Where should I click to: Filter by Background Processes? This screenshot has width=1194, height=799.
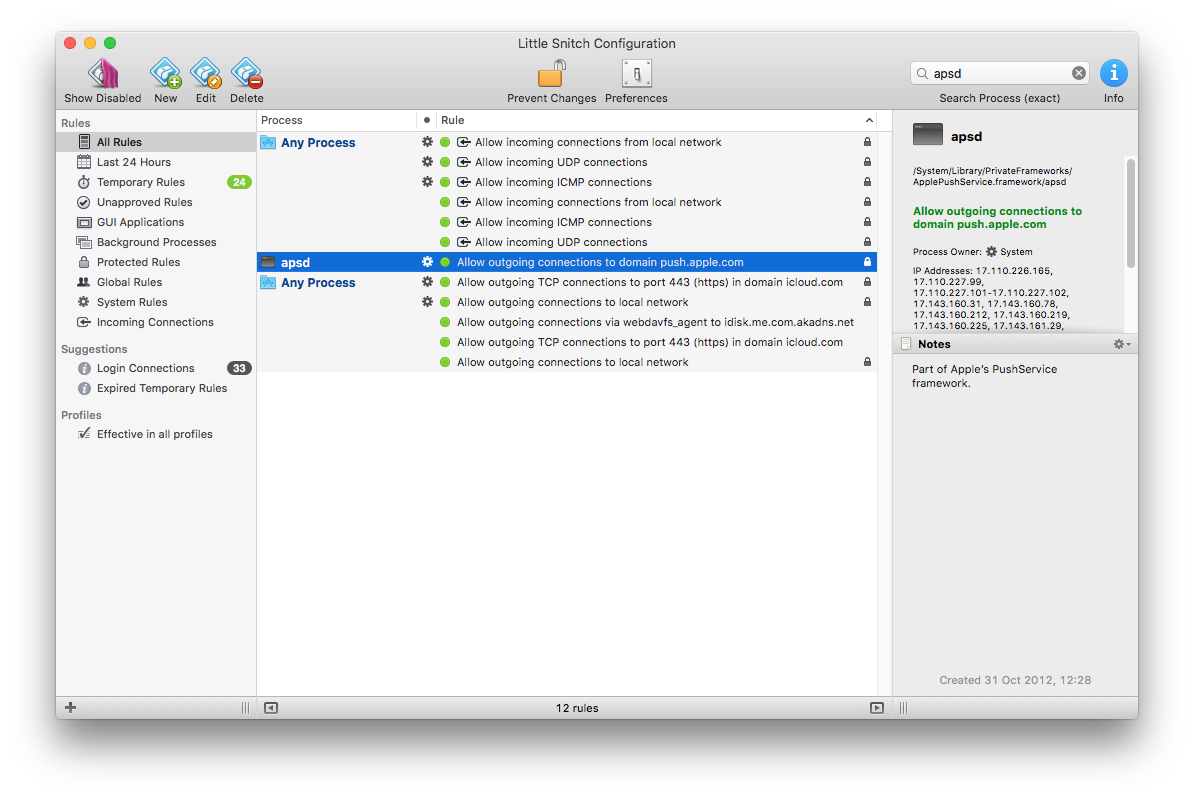(x=156, y=241)
